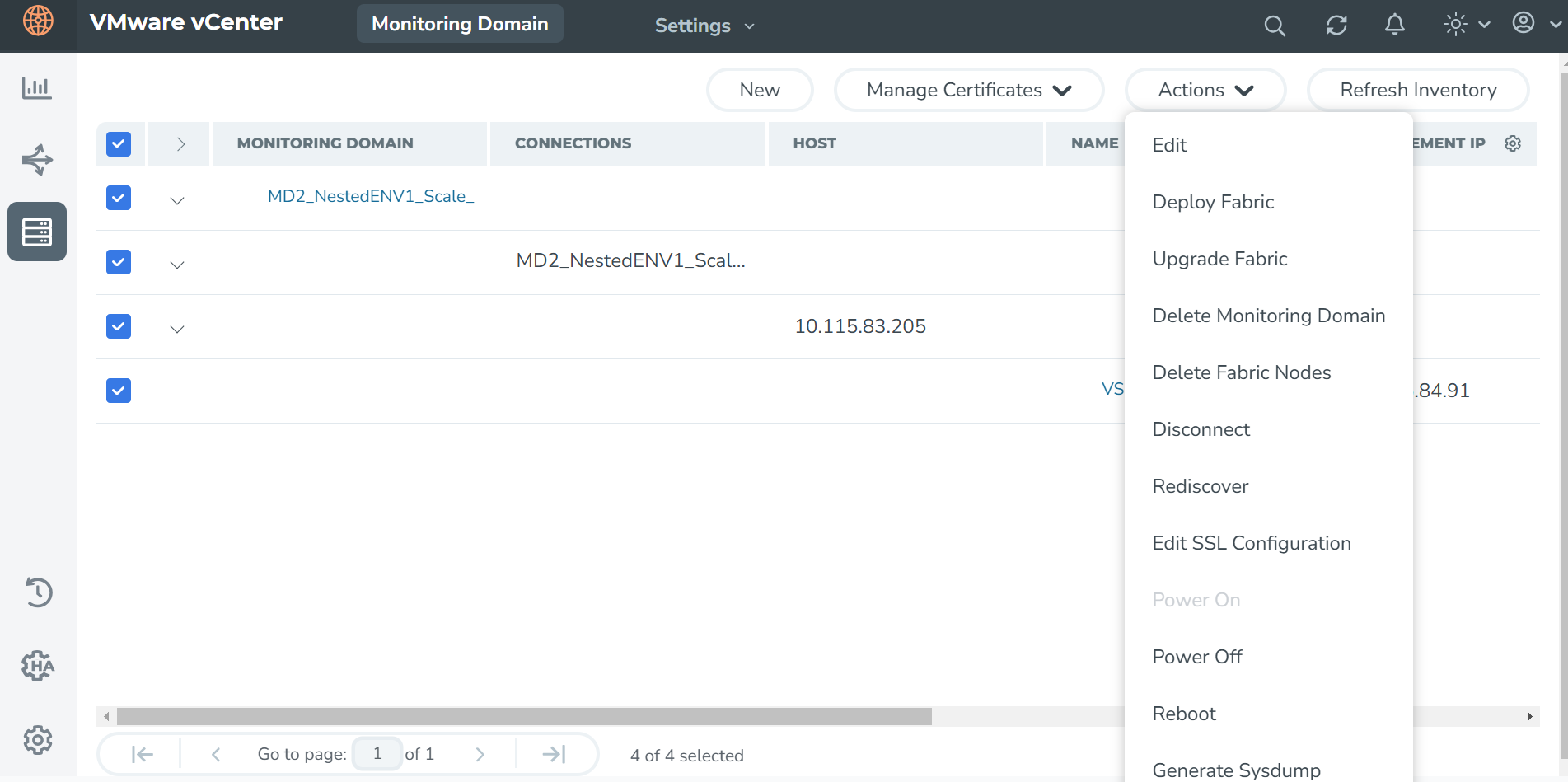Click the table column settings gear icon
The height and width of the screenshot is (782, 1568).
(1512, 143)
